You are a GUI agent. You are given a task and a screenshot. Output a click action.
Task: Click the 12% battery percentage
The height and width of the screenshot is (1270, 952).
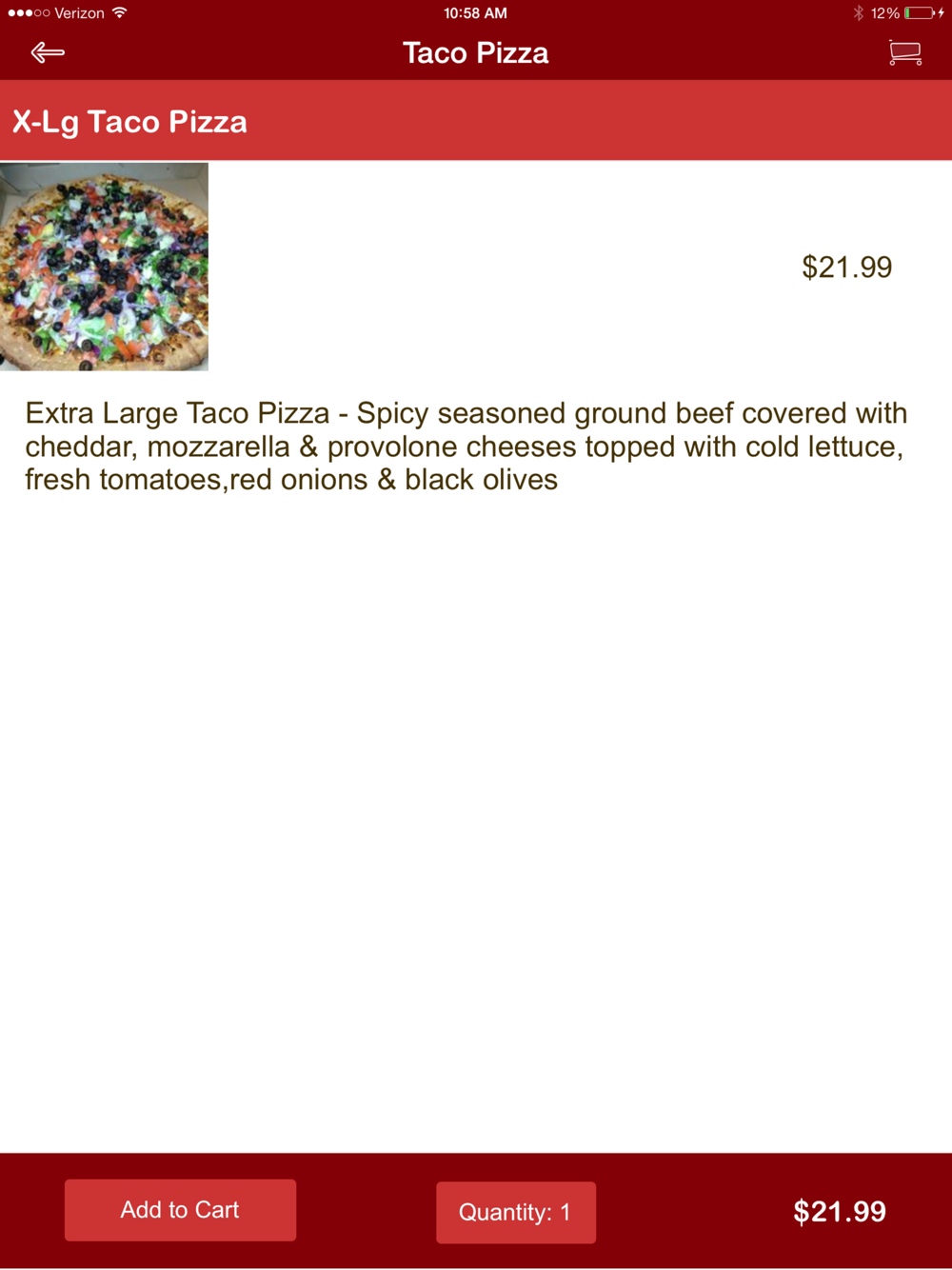885,13
